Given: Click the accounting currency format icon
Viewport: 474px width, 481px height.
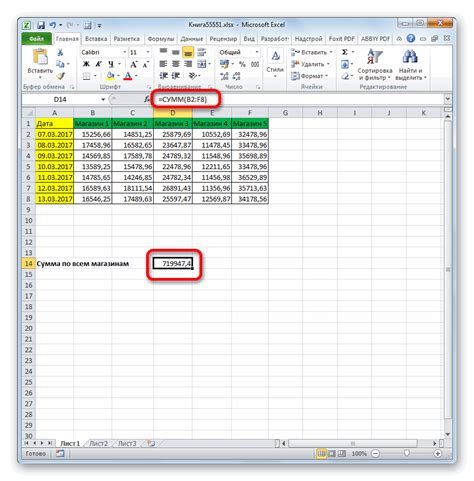Looking at the screenshot, I should 224,64.
